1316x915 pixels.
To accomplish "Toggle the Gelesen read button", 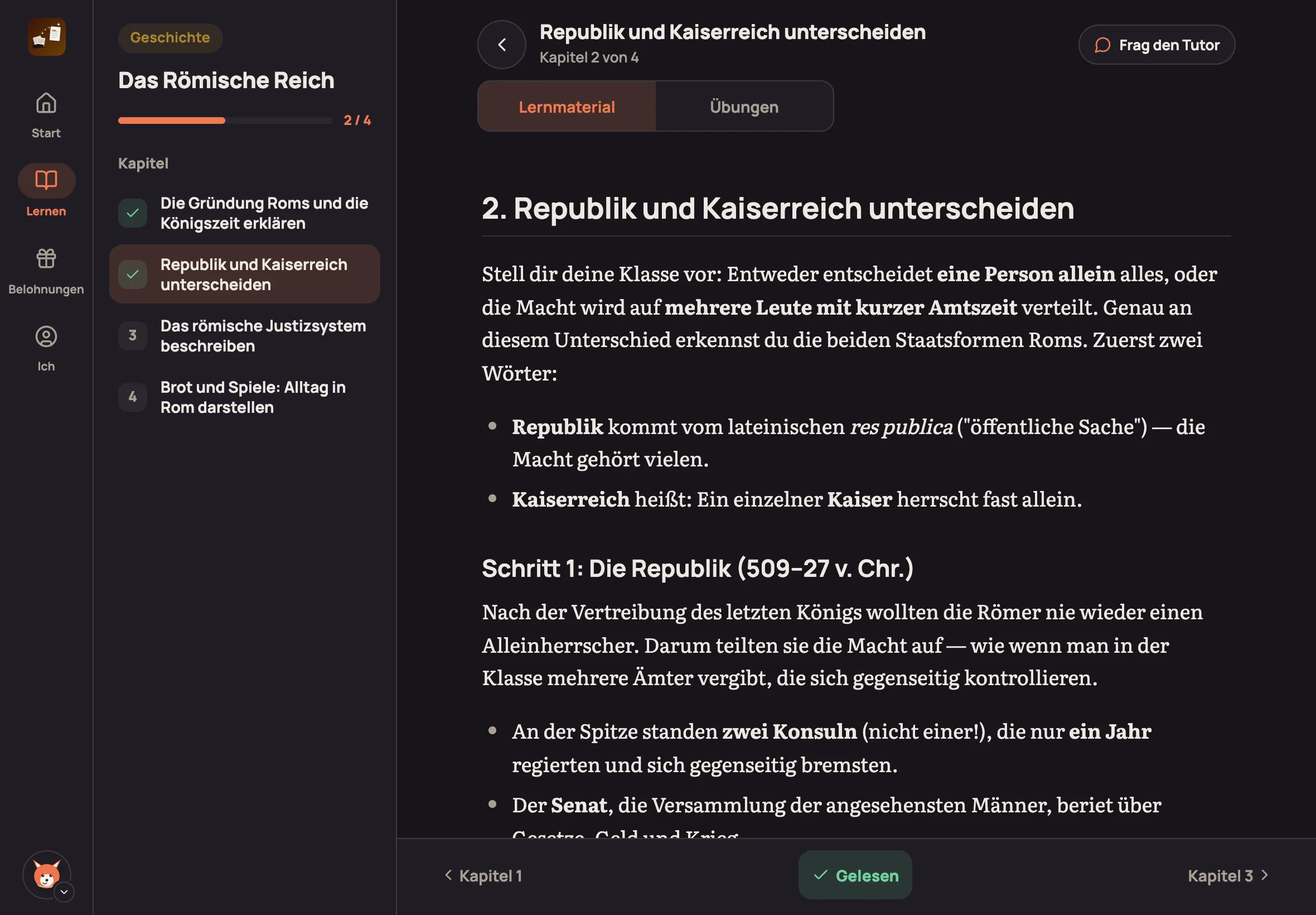I will (x=855, y=875).
